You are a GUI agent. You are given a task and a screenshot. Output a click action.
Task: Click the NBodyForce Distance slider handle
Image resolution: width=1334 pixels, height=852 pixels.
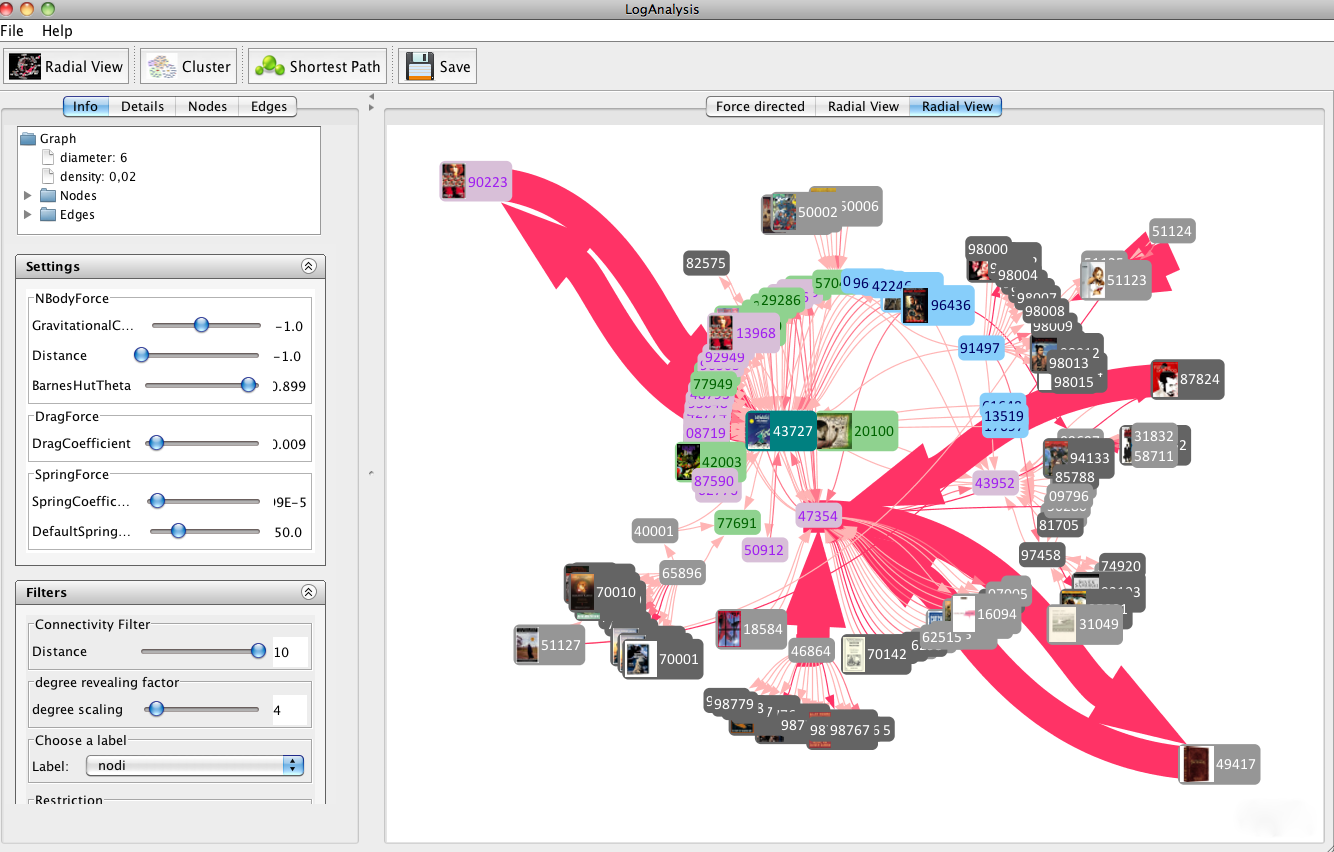141,355
